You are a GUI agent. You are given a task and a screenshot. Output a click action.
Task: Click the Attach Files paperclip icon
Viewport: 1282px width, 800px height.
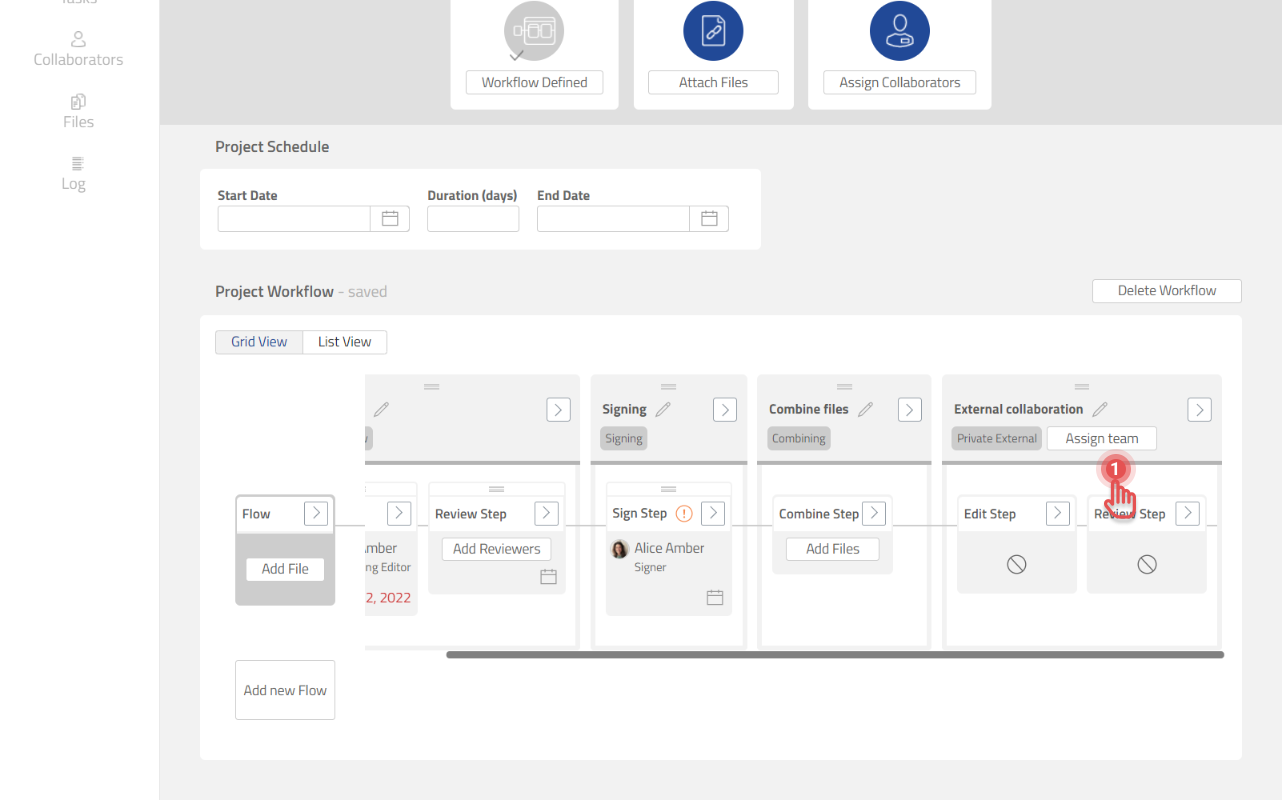(x=713, y=31)
